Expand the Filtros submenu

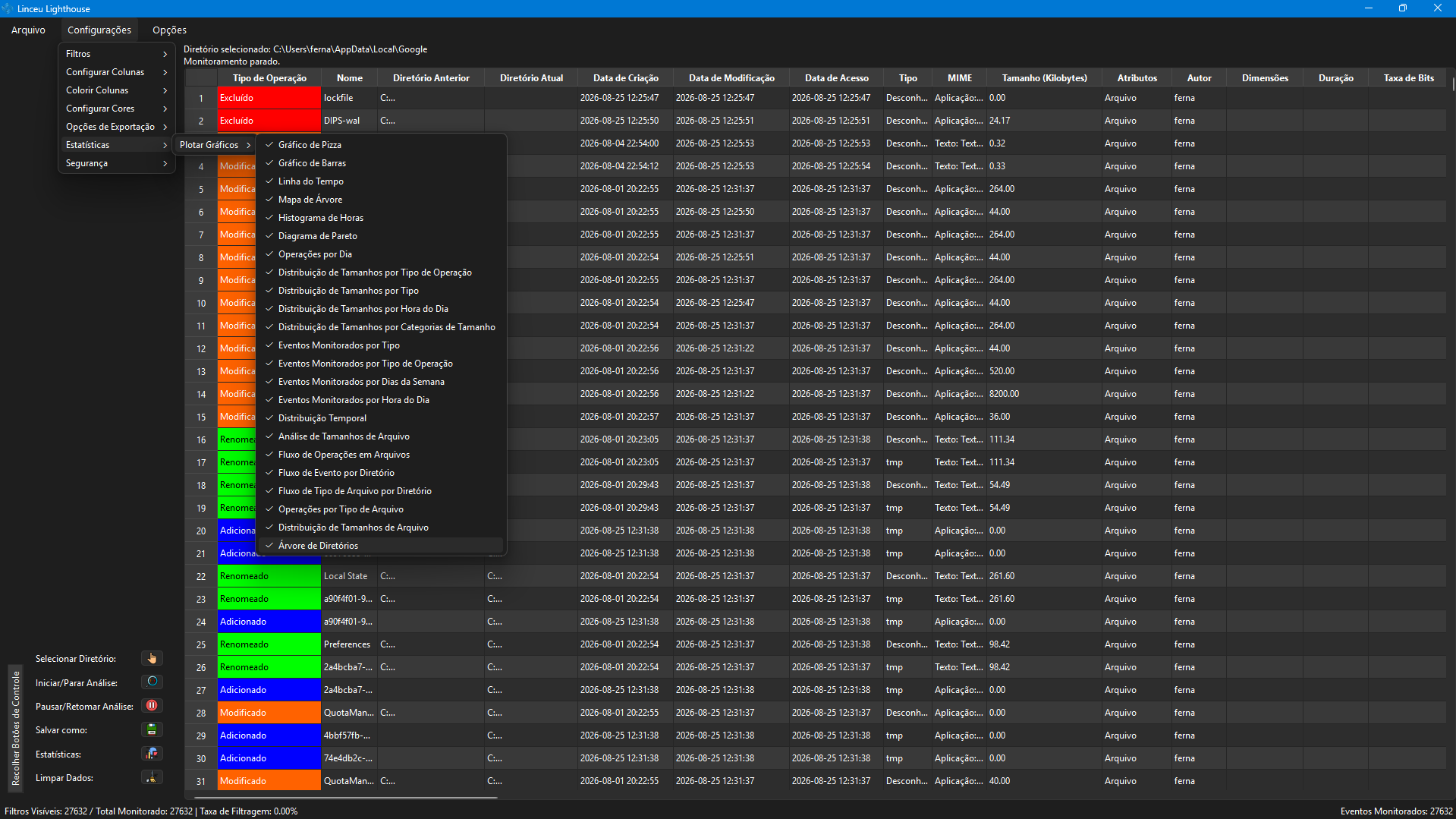pos(117,53)
